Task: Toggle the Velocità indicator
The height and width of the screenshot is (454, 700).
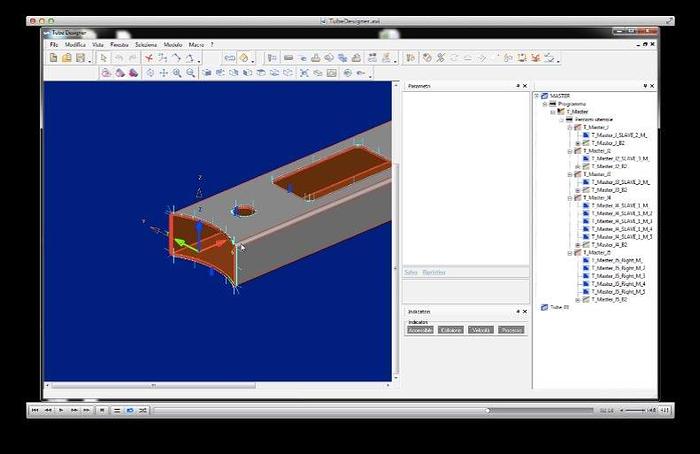Action: (481, 330)
